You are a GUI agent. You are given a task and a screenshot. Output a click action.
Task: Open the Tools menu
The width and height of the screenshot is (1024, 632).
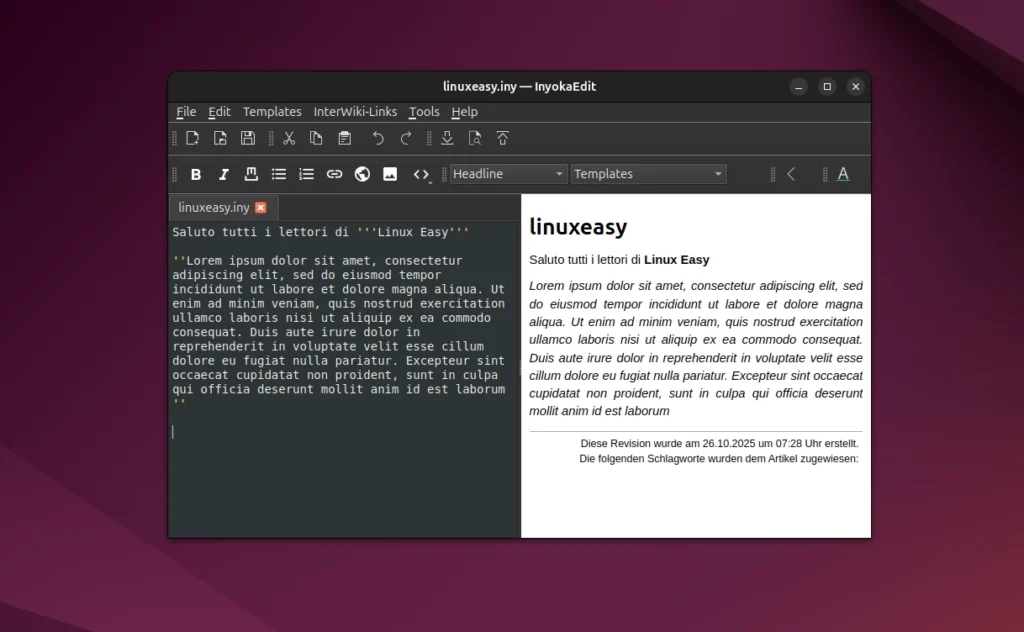[x=424, y=111]
